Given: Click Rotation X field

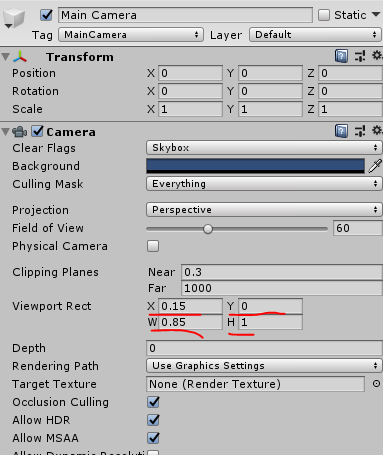Looking at the screenshot, I should point(190,91).
